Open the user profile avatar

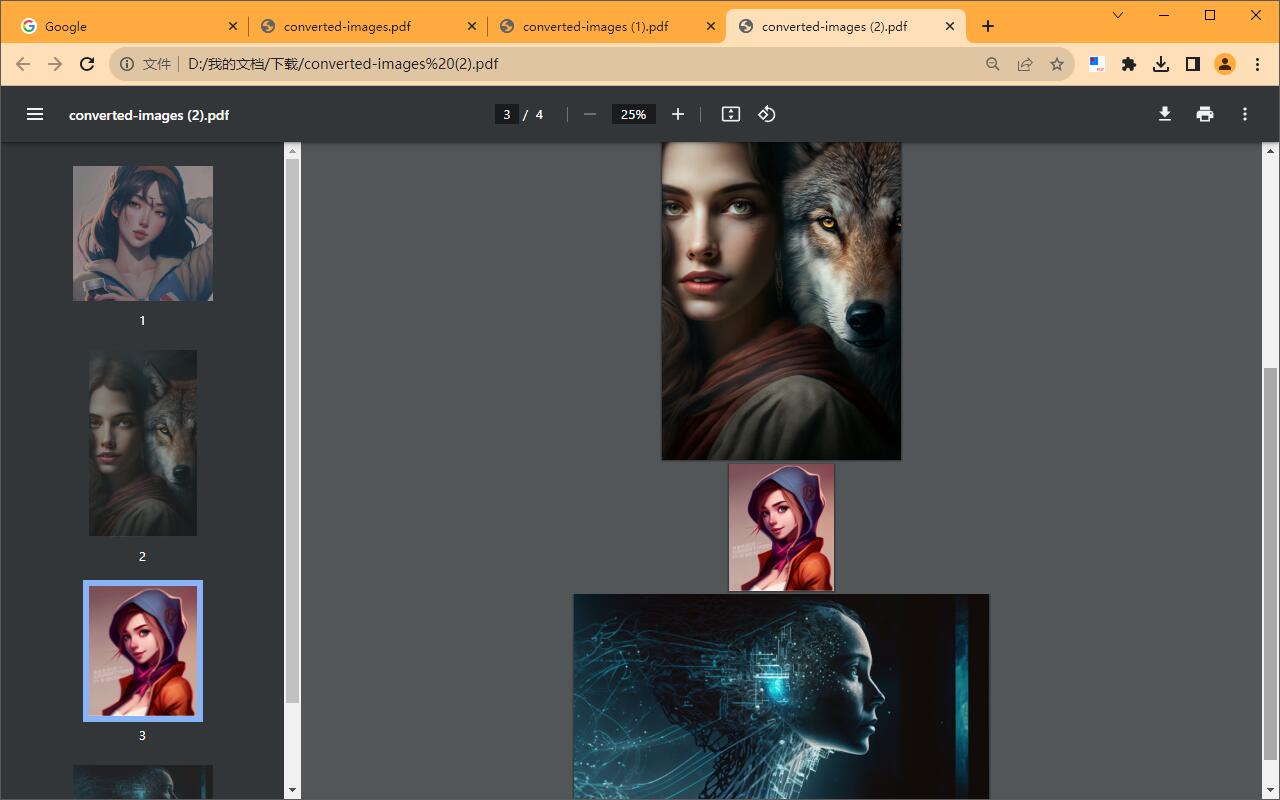pyautogui.click(x=1225, y=64)
